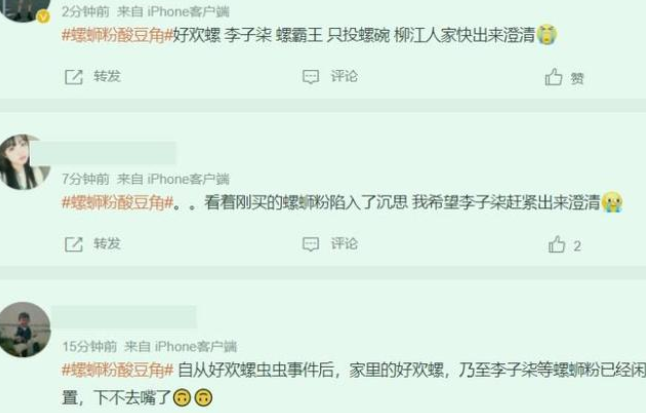Click repost icon on first post

pyautogui.click(x=74, y=77)
